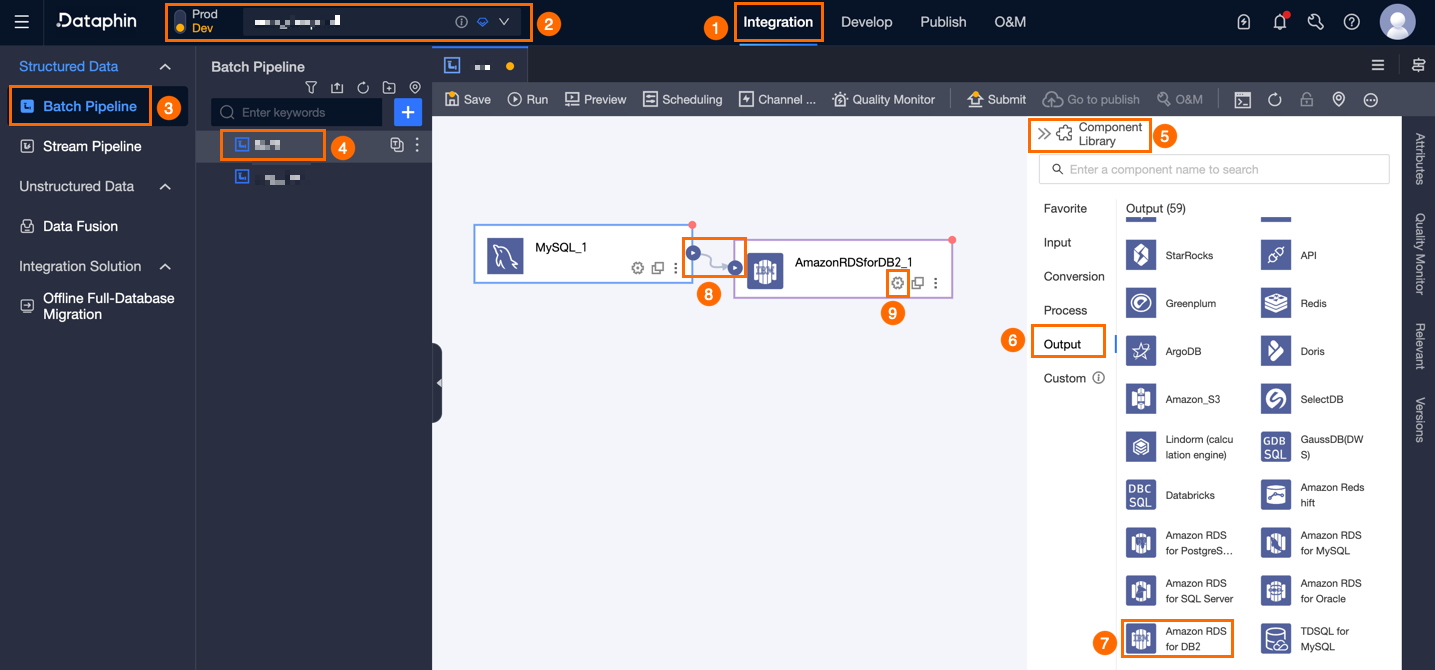Expand the project selector dropdown arrow
The image size is (1435, 670).
504,21
